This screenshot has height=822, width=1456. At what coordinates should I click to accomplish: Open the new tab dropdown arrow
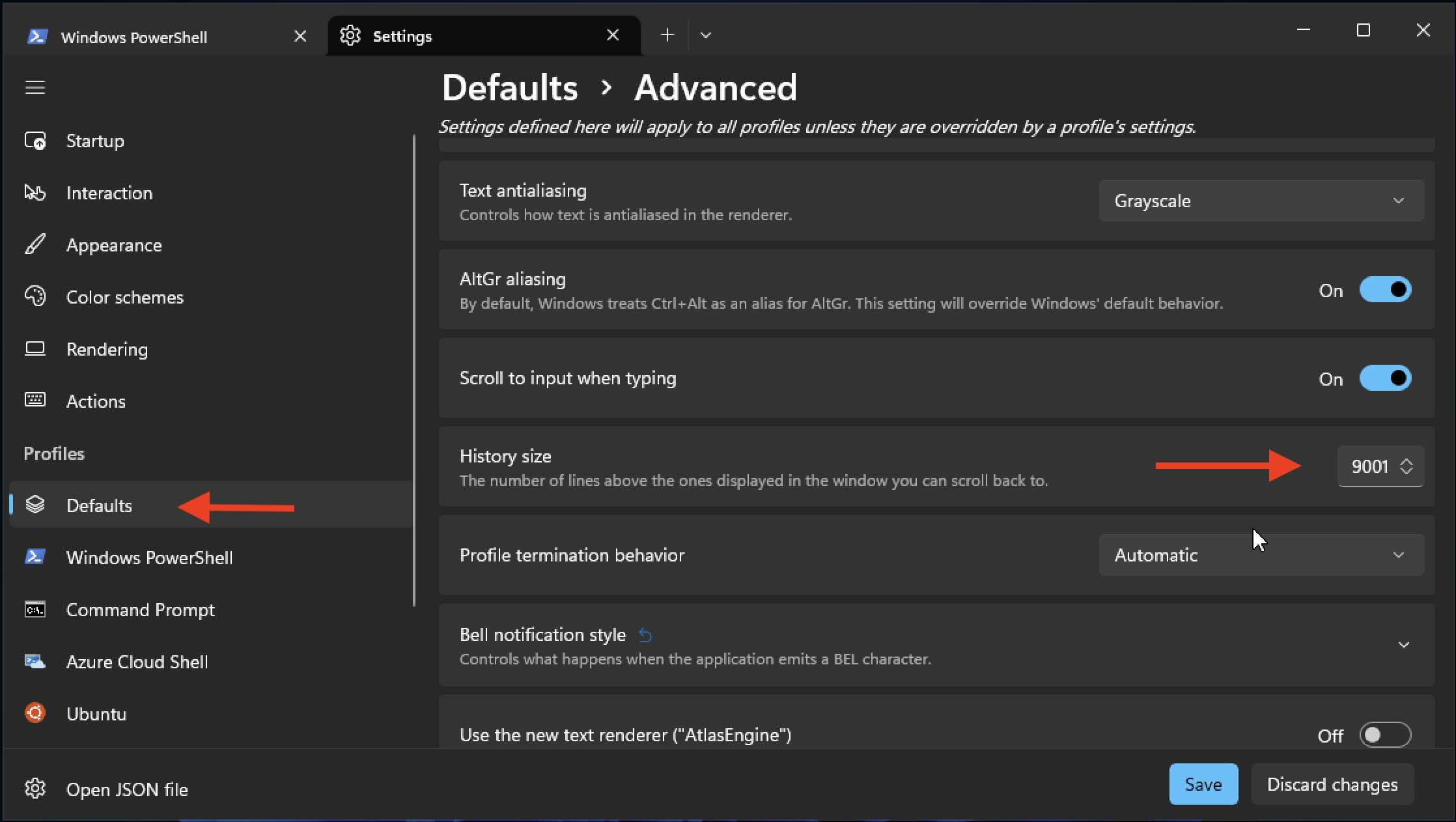706,35
